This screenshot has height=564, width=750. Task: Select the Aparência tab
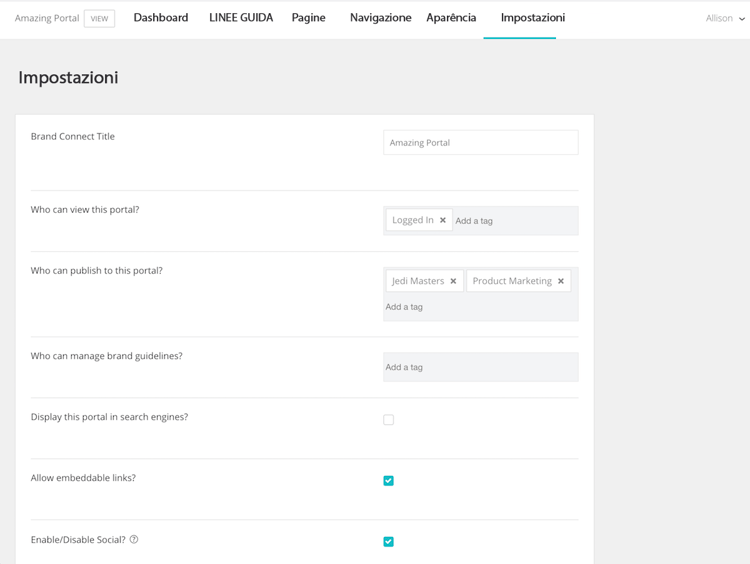(x=451, y=18)
